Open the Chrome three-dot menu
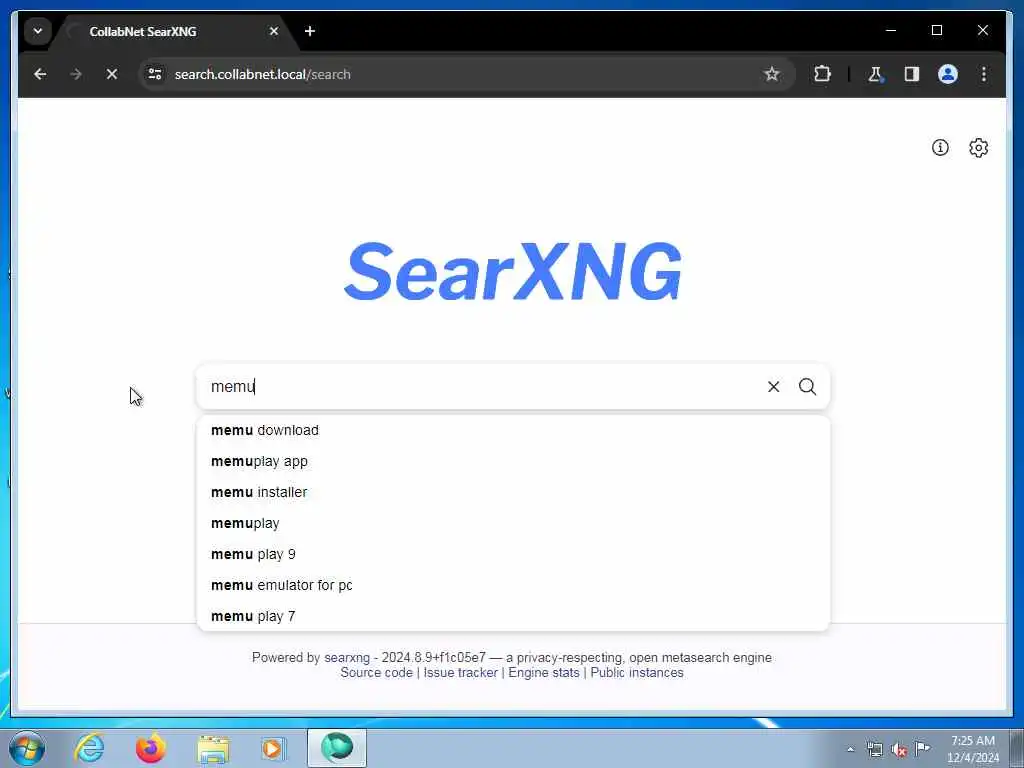Screen dimensions: 1024x768 click(984, 74)
